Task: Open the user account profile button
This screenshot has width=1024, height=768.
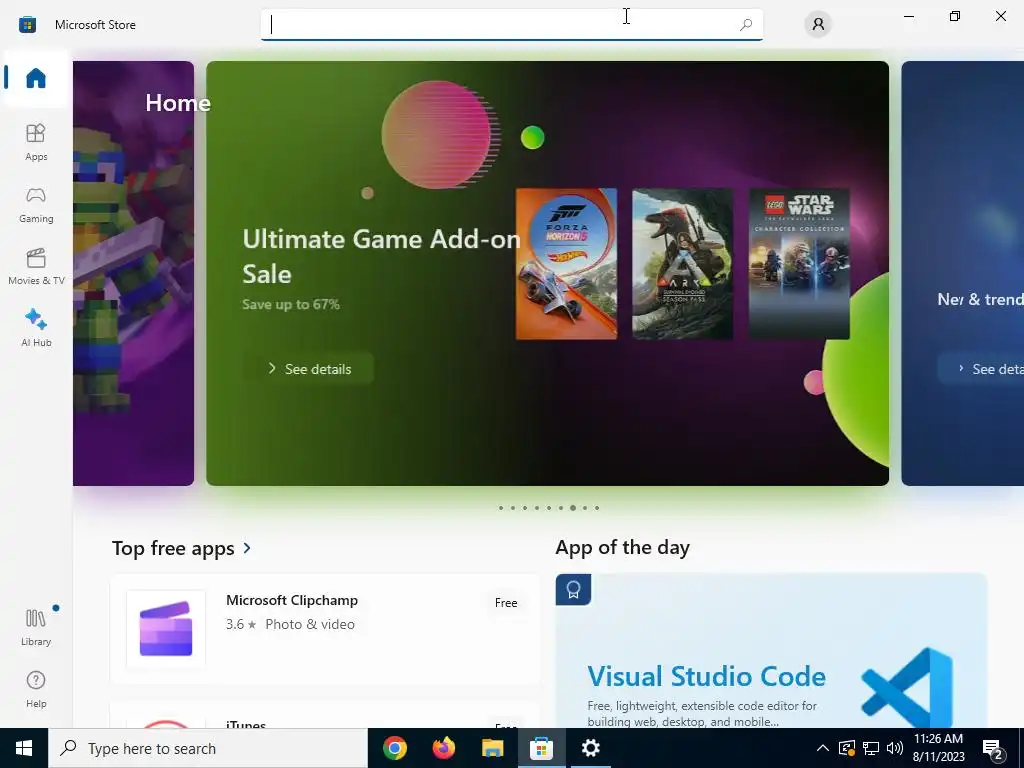Action: [818, 25]
